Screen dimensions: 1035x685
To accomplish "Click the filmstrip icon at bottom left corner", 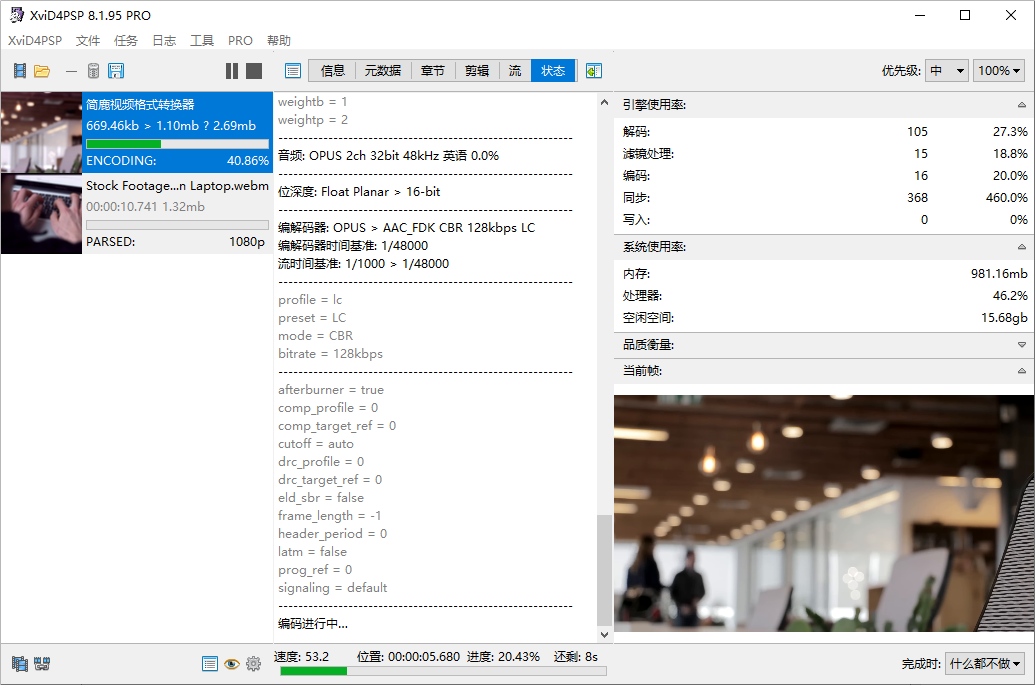I will pos(19,663).
